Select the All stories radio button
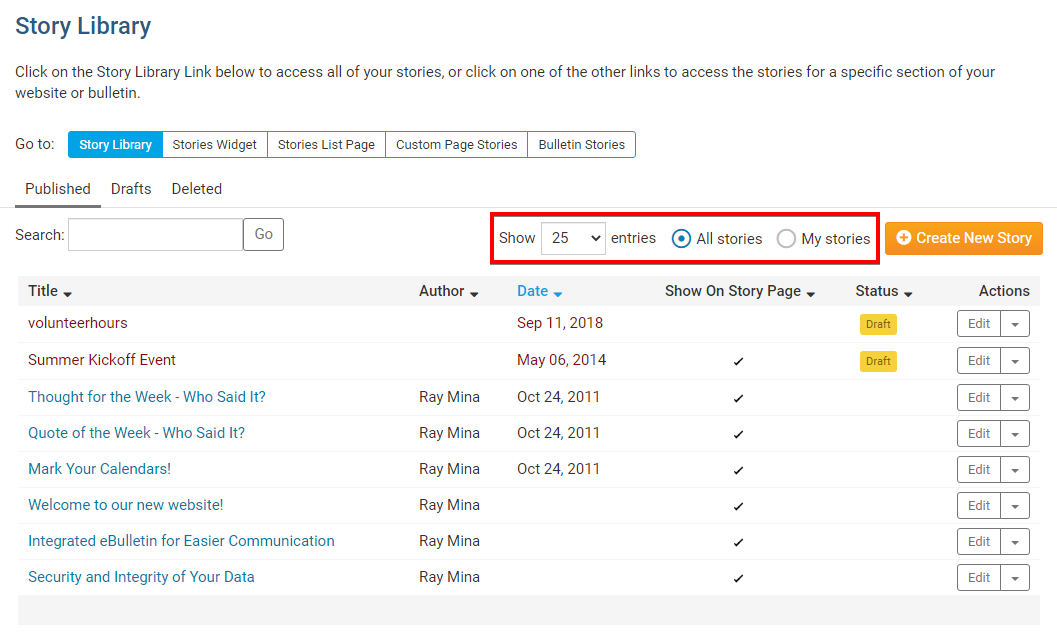 pyautogui.click(x=682, y=239)
